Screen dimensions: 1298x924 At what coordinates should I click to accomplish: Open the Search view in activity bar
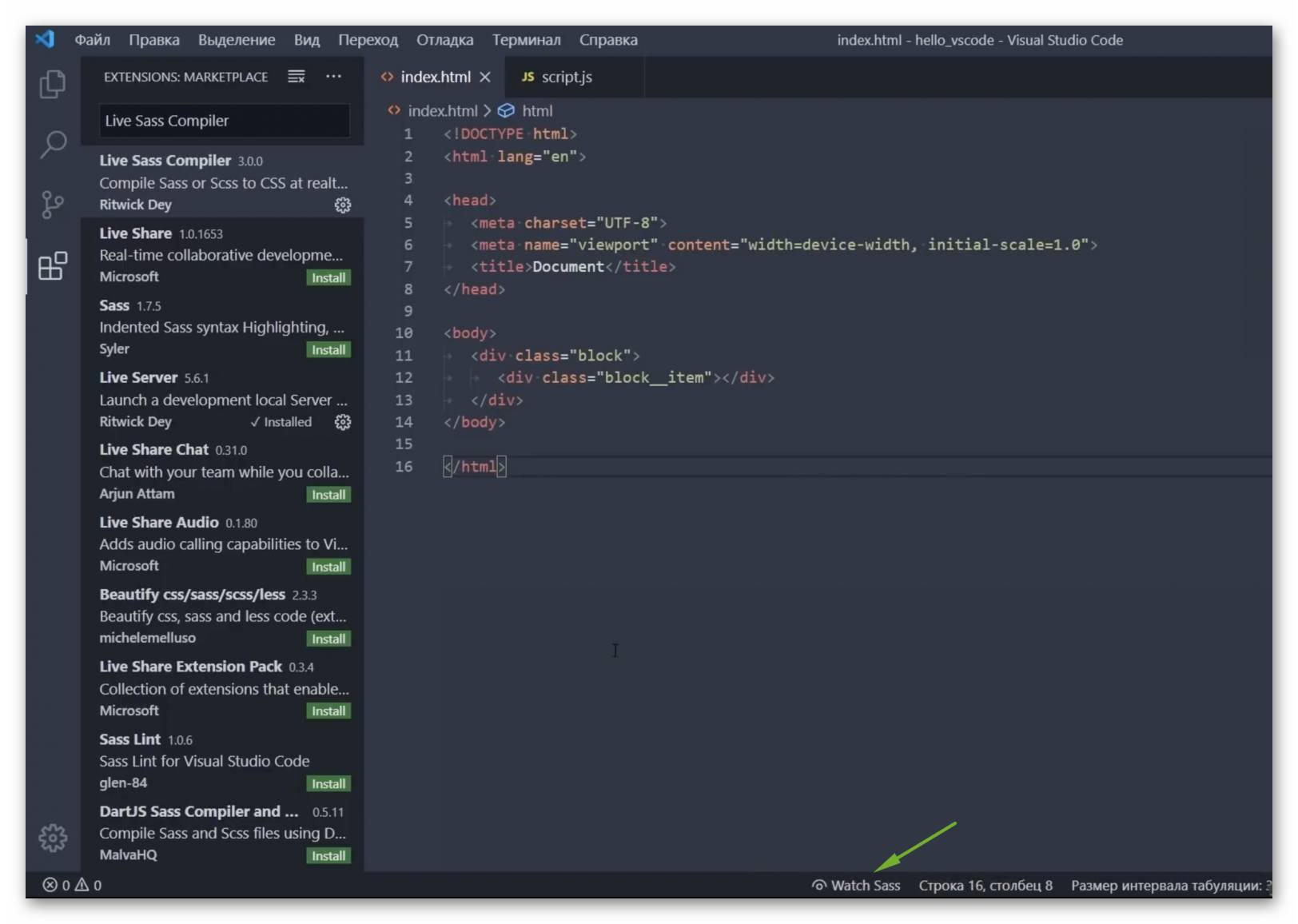coord(53,145)
